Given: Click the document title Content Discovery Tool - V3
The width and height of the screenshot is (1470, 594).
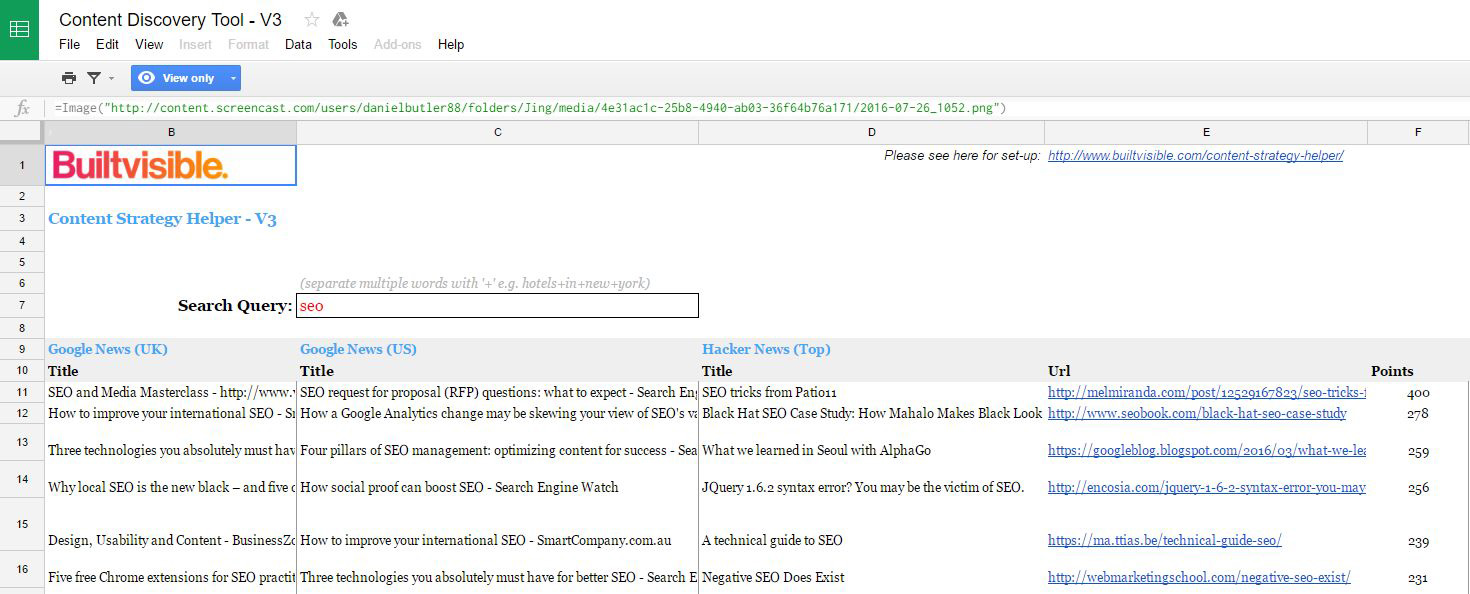Looking at the screenshot, I should pos(170,19).
